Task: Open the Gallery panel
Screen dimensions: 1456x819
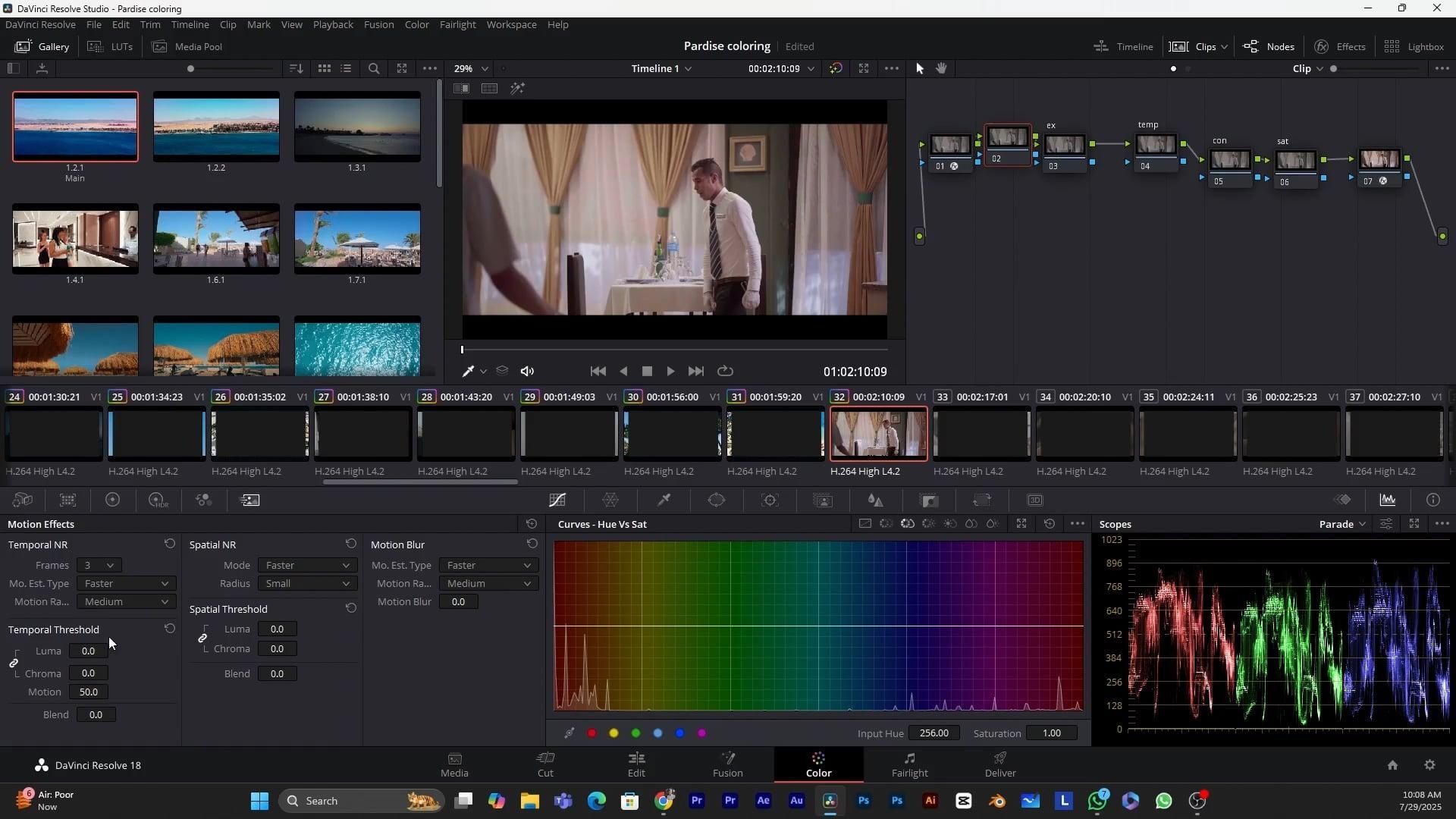Action: [x=42, y=46]
